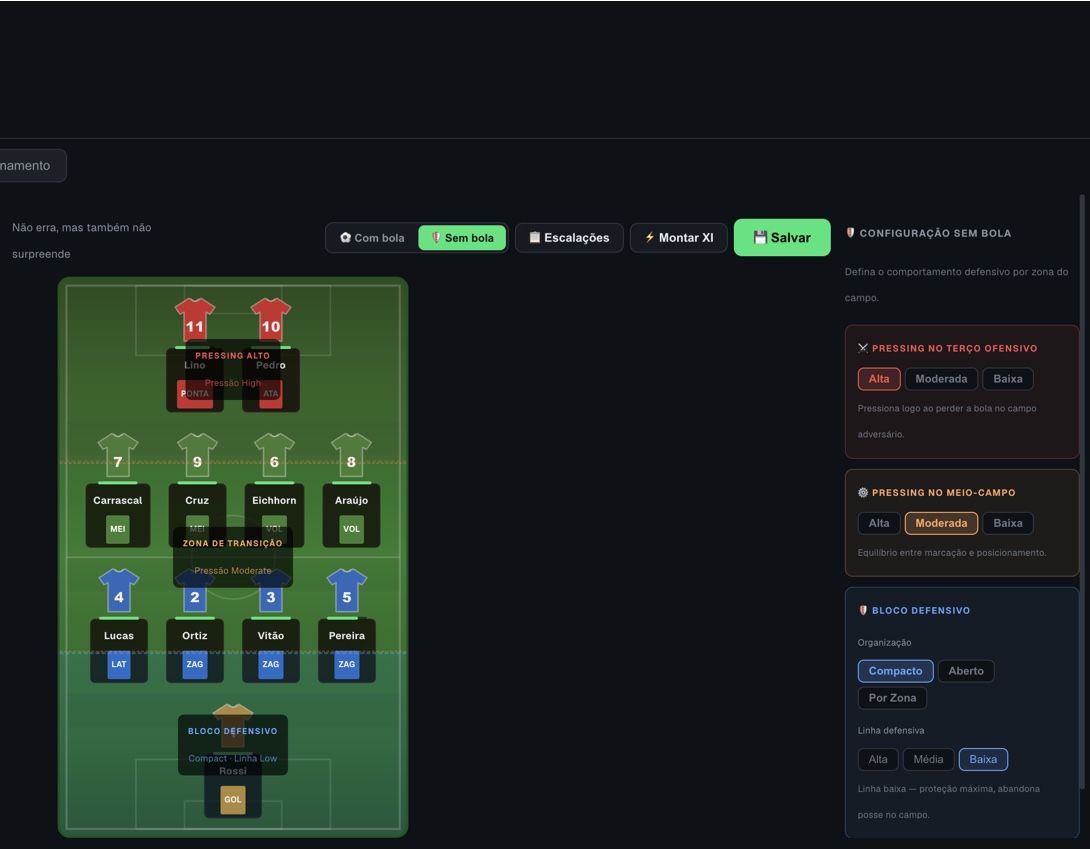Click the Pereira player name card
1090x849 pixels.
346,651
